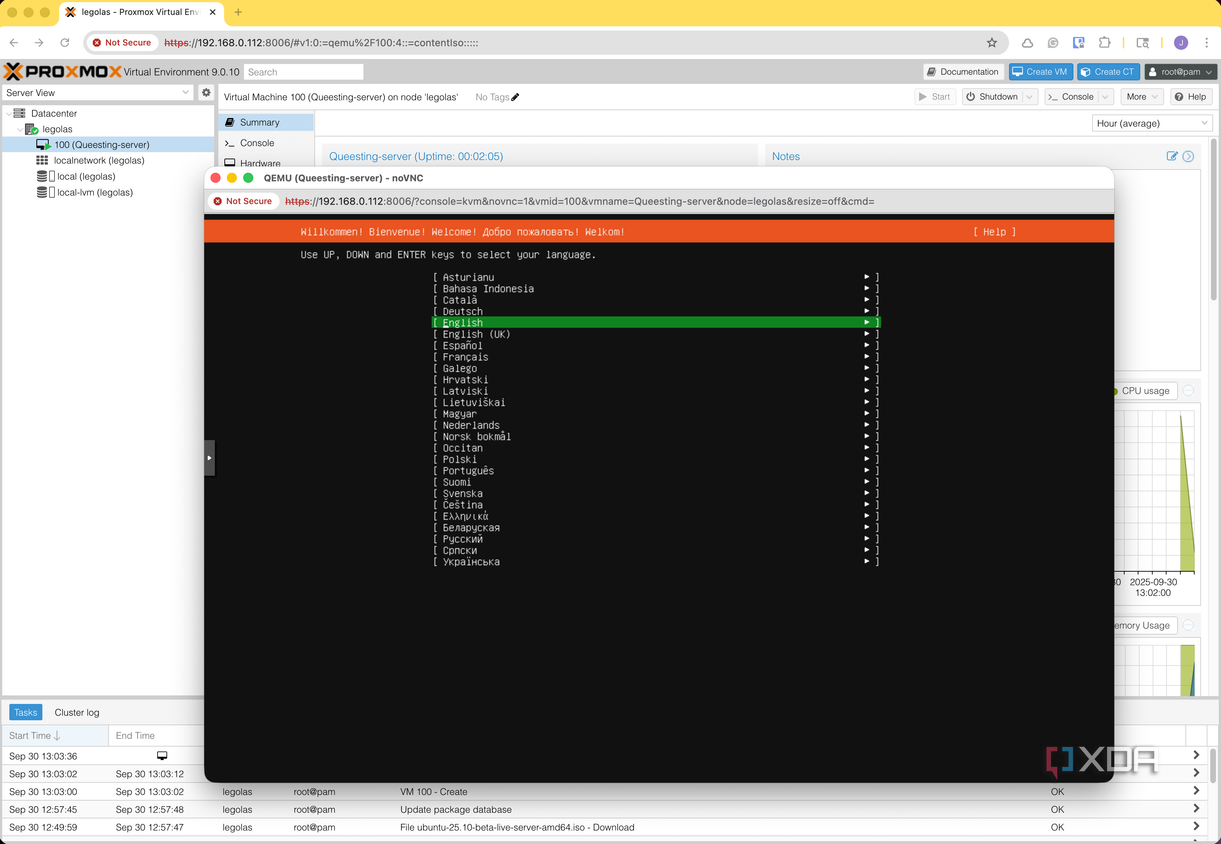Open the Chrome profile avatar
This screenshot has height=844, width=1221.
tap(1181, 43)
